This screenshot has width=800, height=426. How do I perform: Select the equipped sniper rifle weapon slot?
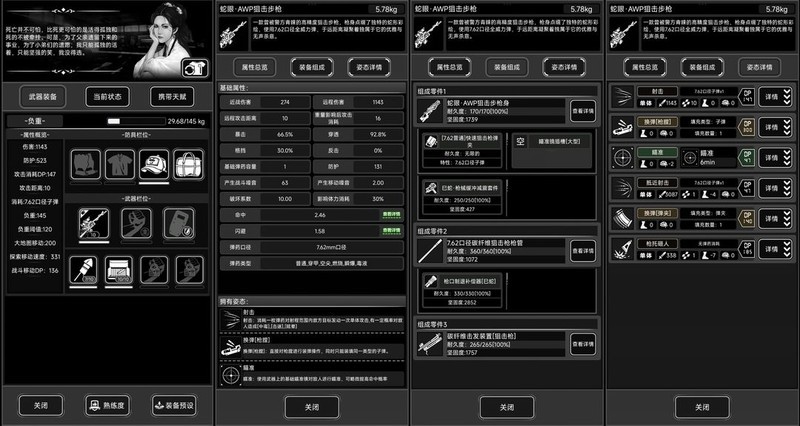[x=94, y=223]
